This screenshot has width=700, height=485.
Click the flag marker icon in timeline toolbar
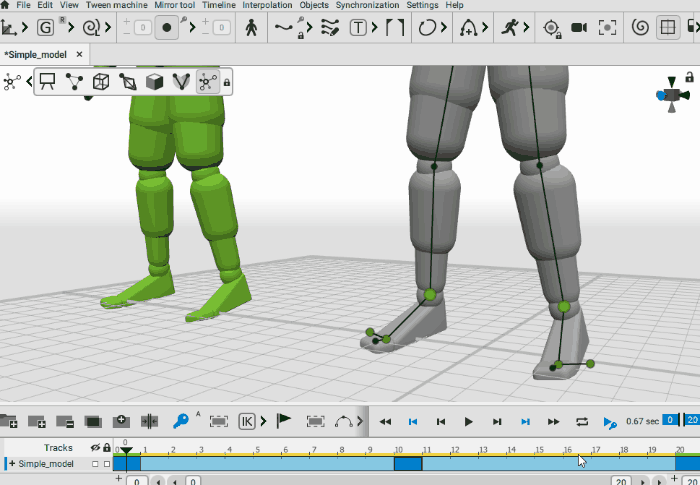[284, 422]
